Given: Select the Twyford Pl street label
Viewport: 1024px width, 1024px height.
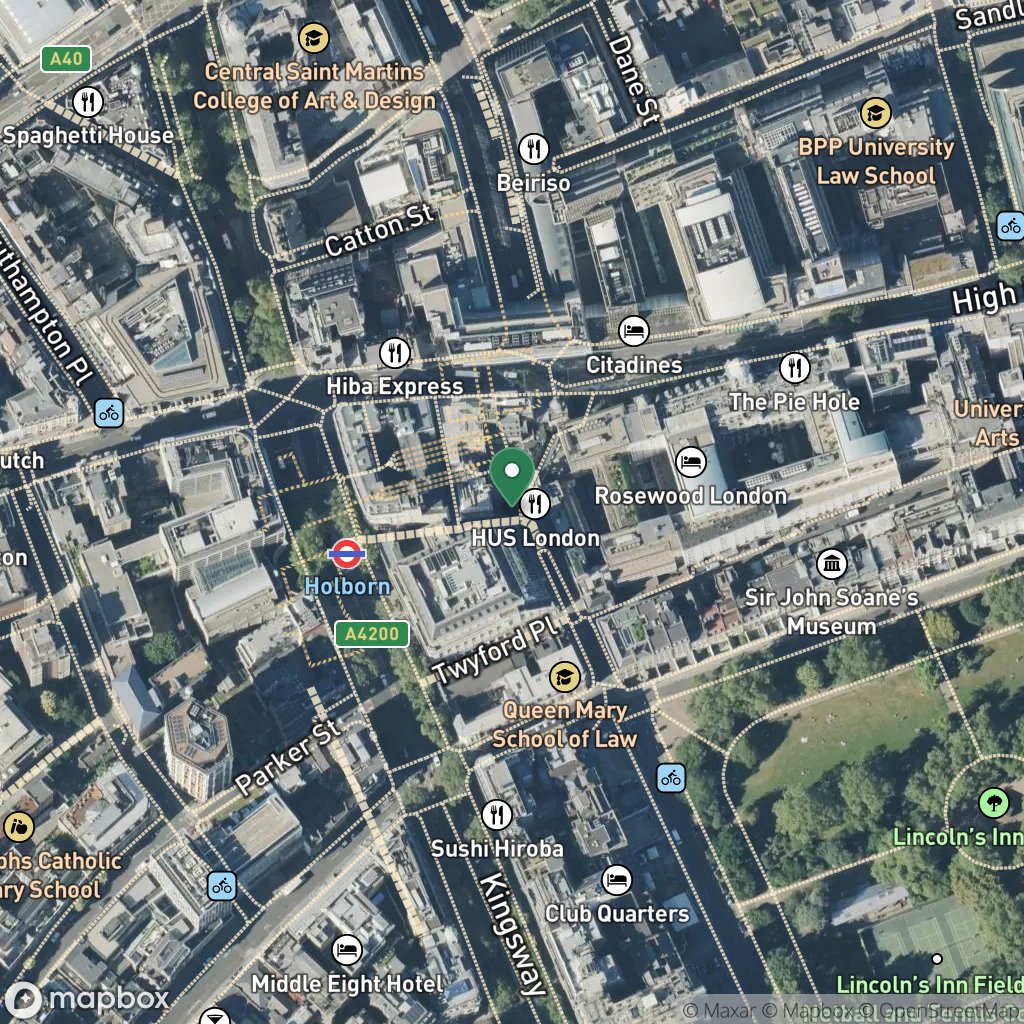Looking at the screenshot, I should click(496, 650).
